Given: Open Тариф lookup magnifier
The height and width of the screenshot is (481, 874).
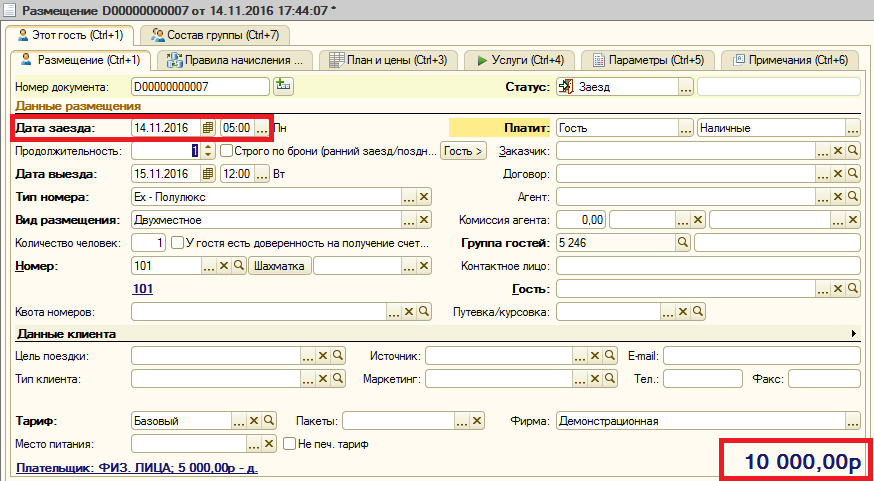Looking at the screenshot, I should (268, 421).
